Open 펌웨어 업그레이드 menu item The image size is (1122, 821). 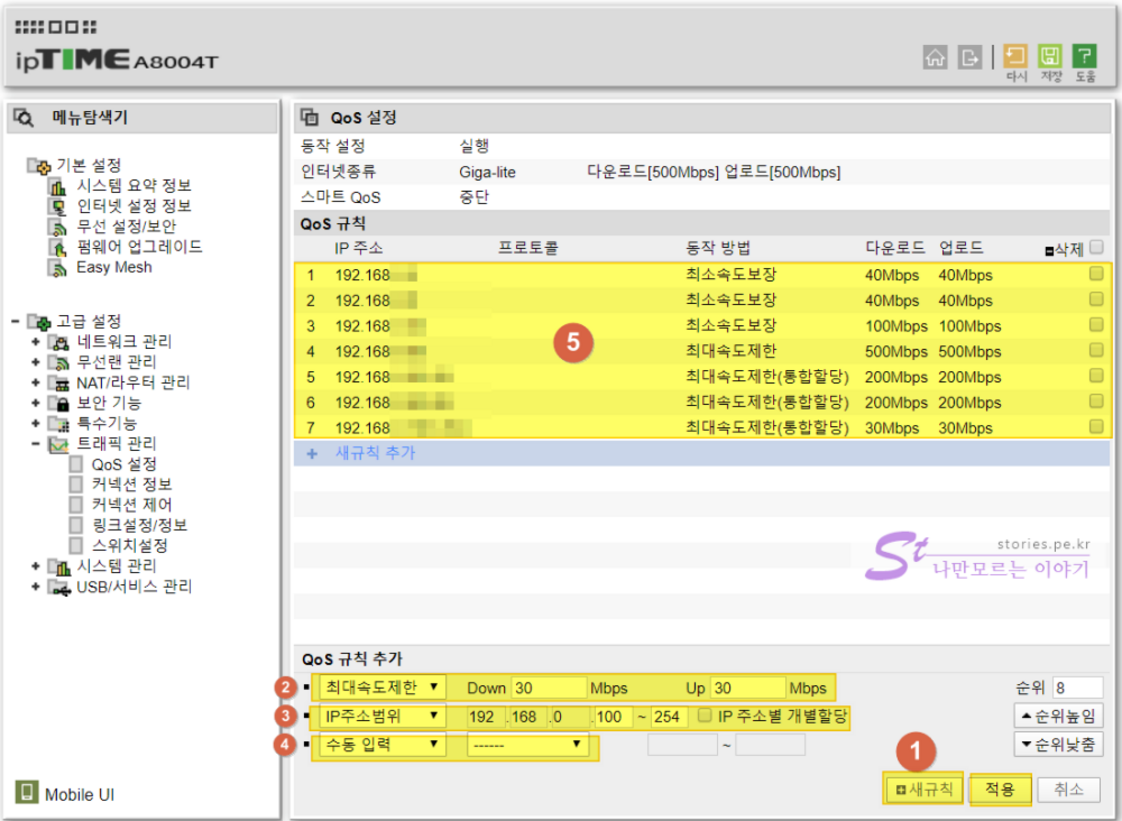pos(139,247)
